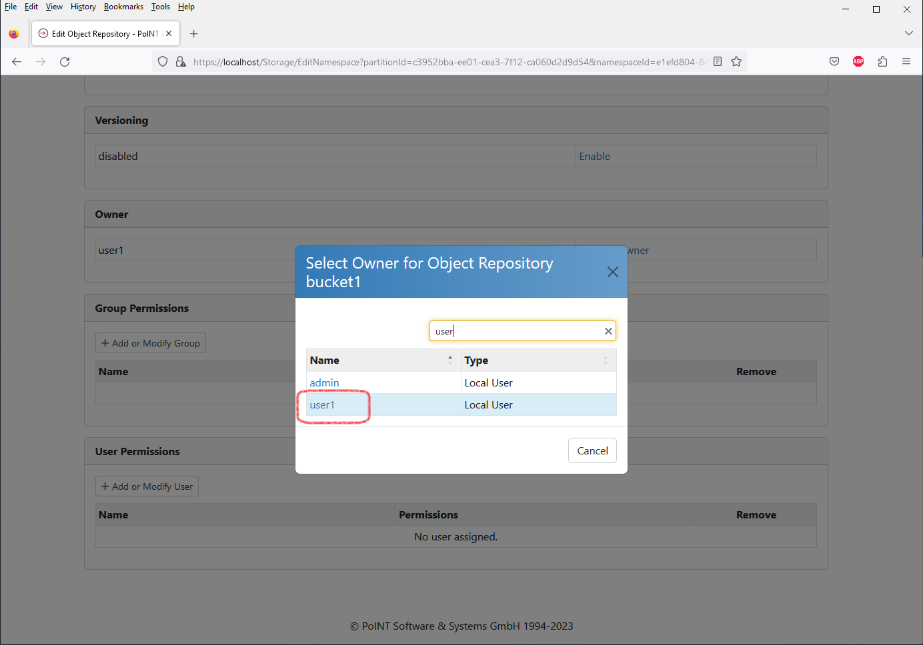Screen dimensions: 923x645
Task: Click the forward navigation arrow
Action: (x=41, y=62)
